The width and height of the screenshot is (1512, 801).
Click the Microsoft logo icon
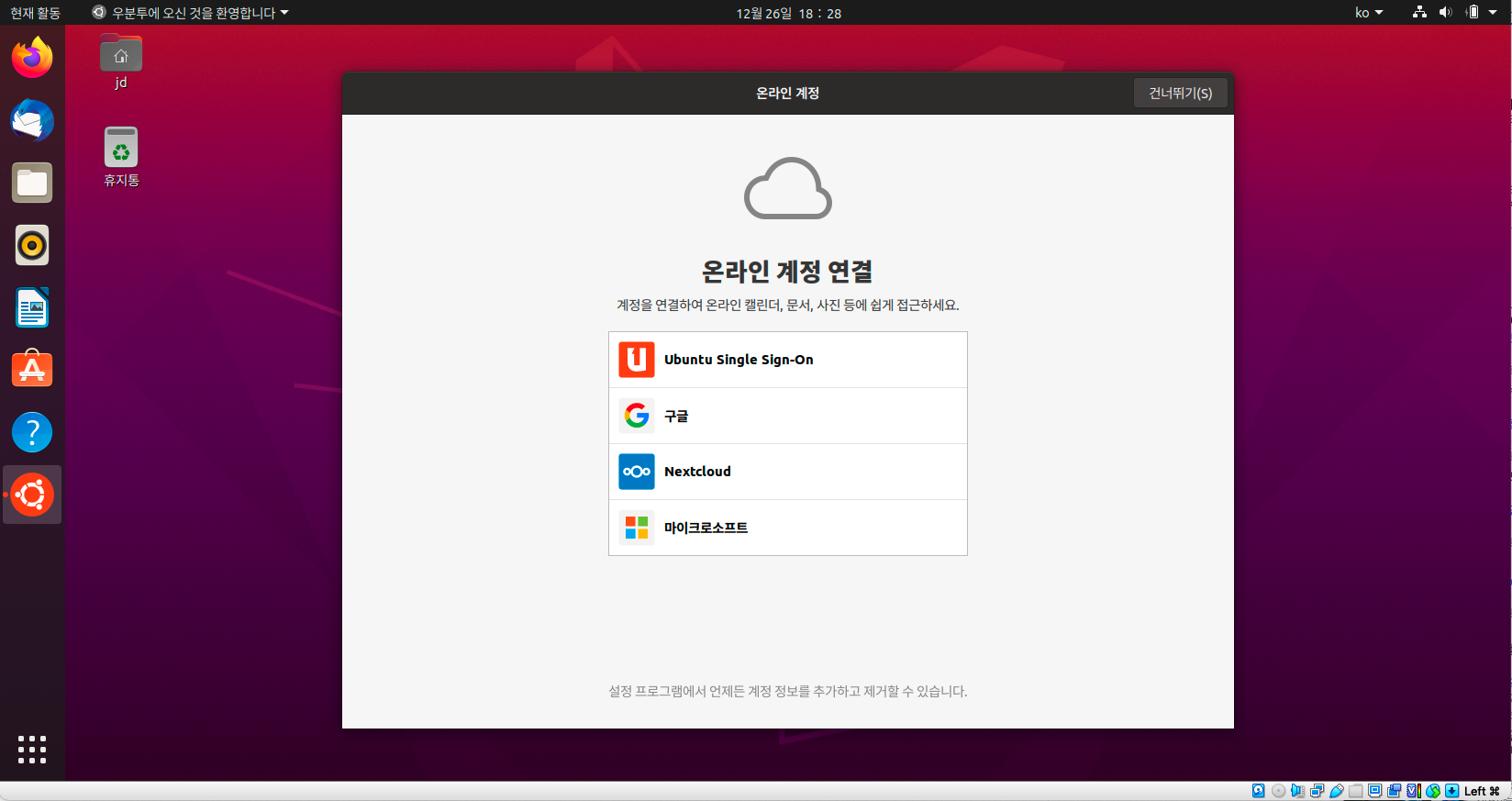pyautogui.click(x=636, y=528)
